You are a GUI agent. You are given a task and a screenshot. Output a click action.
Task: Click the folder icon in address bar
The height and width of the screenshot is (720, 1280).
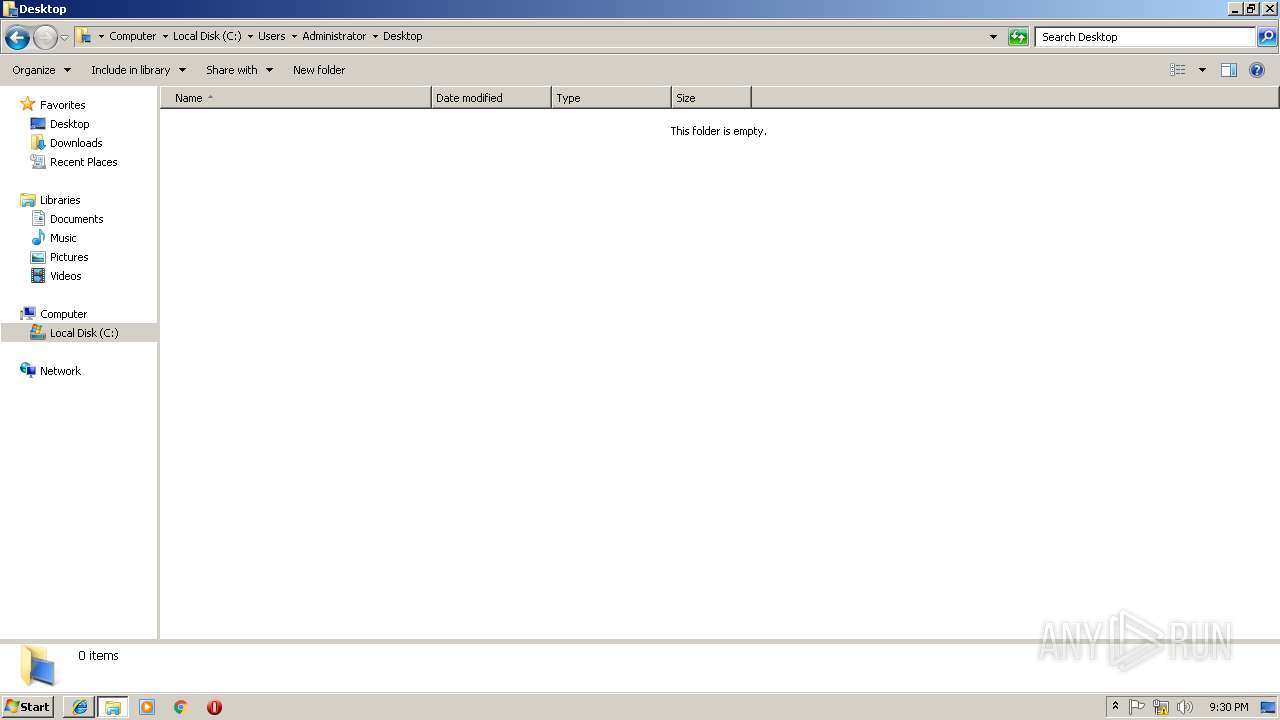(x=85, y=37)
